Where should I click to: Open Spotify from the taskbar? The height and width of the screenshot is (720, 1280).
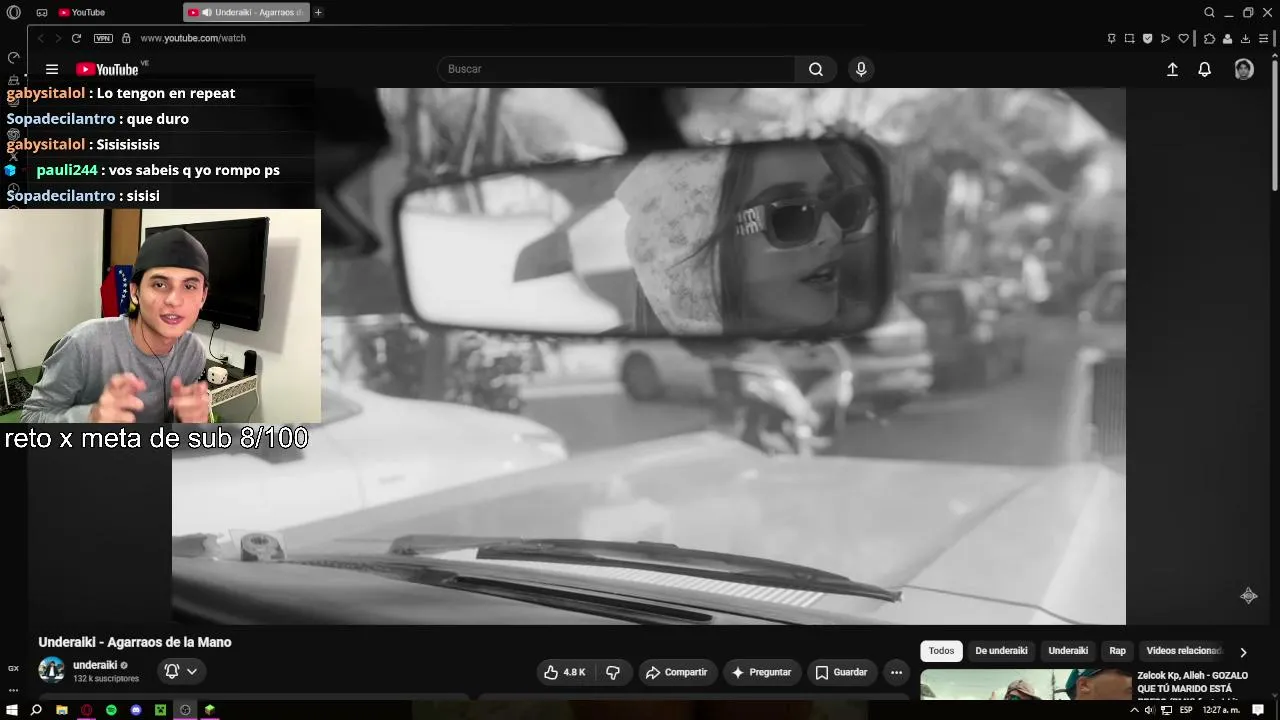coord(111,710)
